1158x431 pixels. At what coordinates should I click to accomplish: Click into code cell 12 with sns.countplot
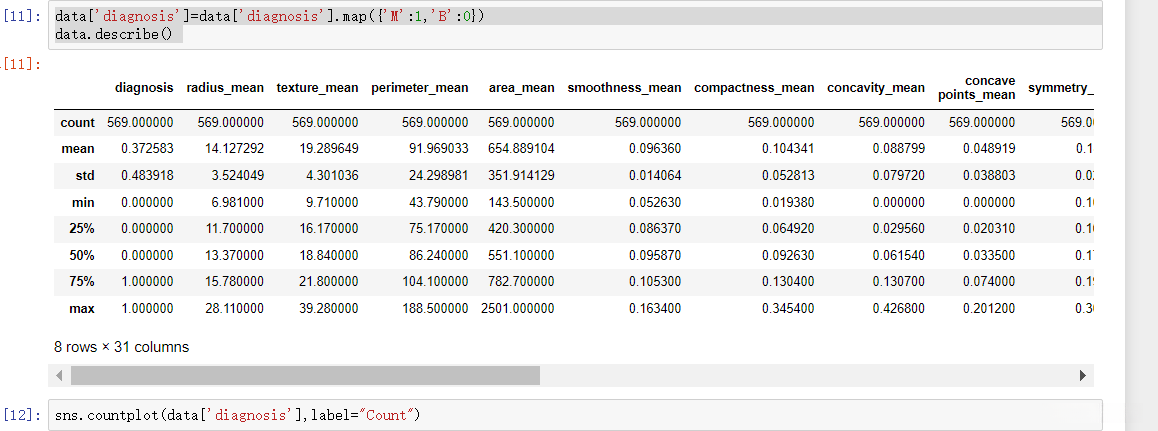pyautogui.click(x=575, y=416)
